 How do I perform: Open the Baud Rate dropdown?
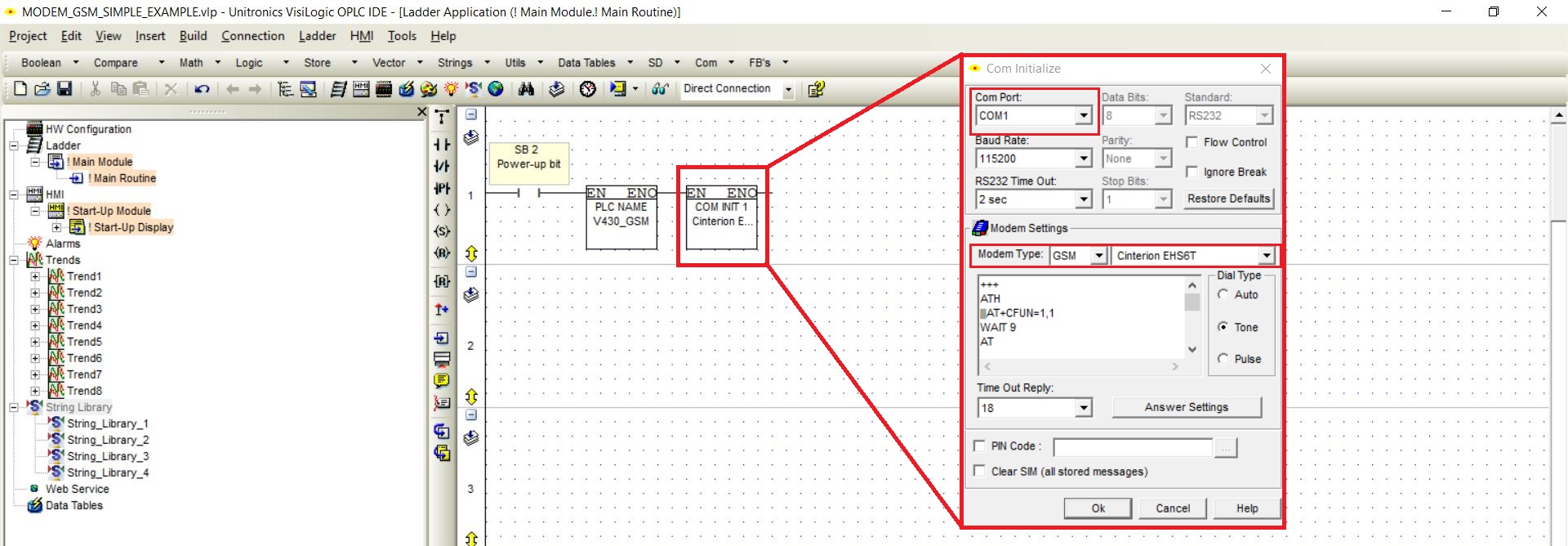coord(1084,159)
